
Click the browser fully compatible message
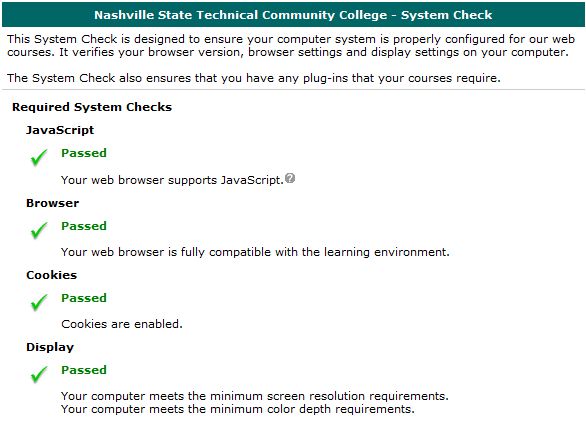[255, 252]
